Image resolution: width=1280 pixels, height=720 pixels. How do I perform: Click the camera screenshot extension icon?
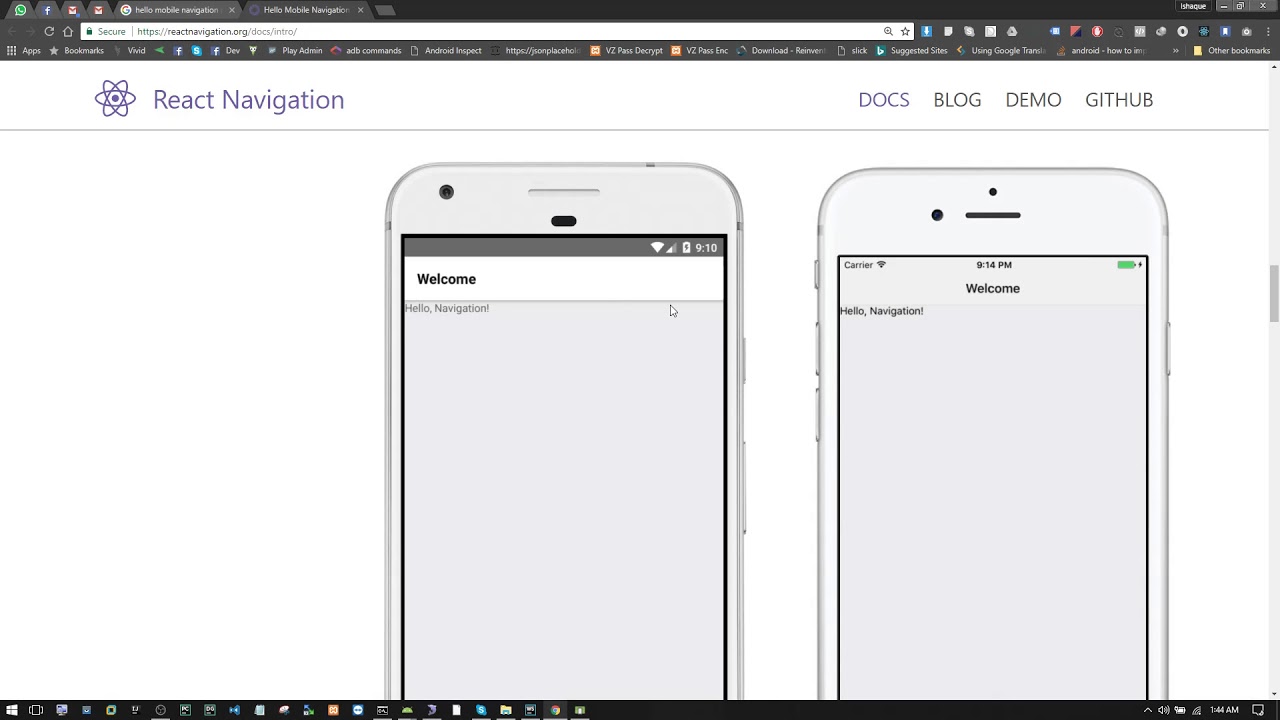1246,31
